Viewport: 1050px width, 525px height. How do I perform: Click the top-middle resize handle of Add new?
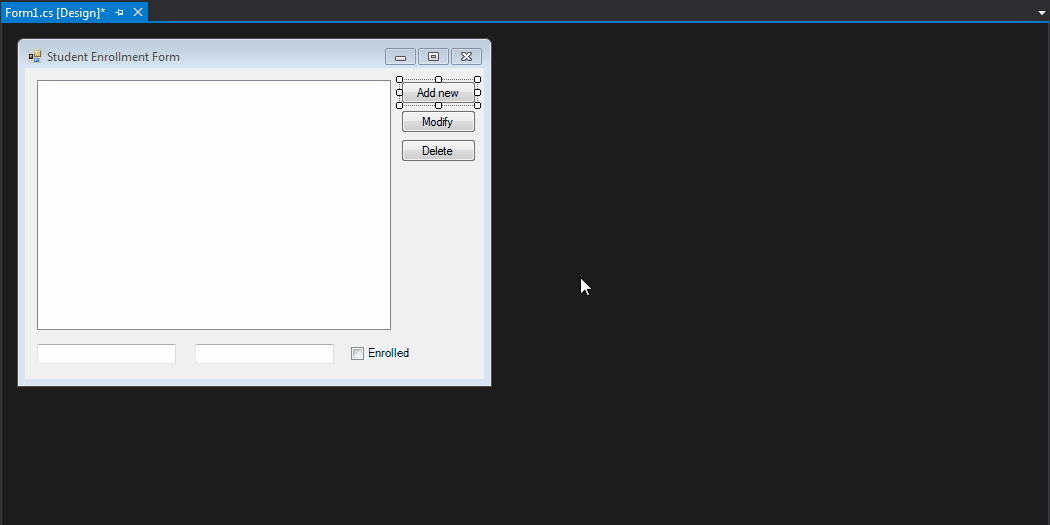438,80
